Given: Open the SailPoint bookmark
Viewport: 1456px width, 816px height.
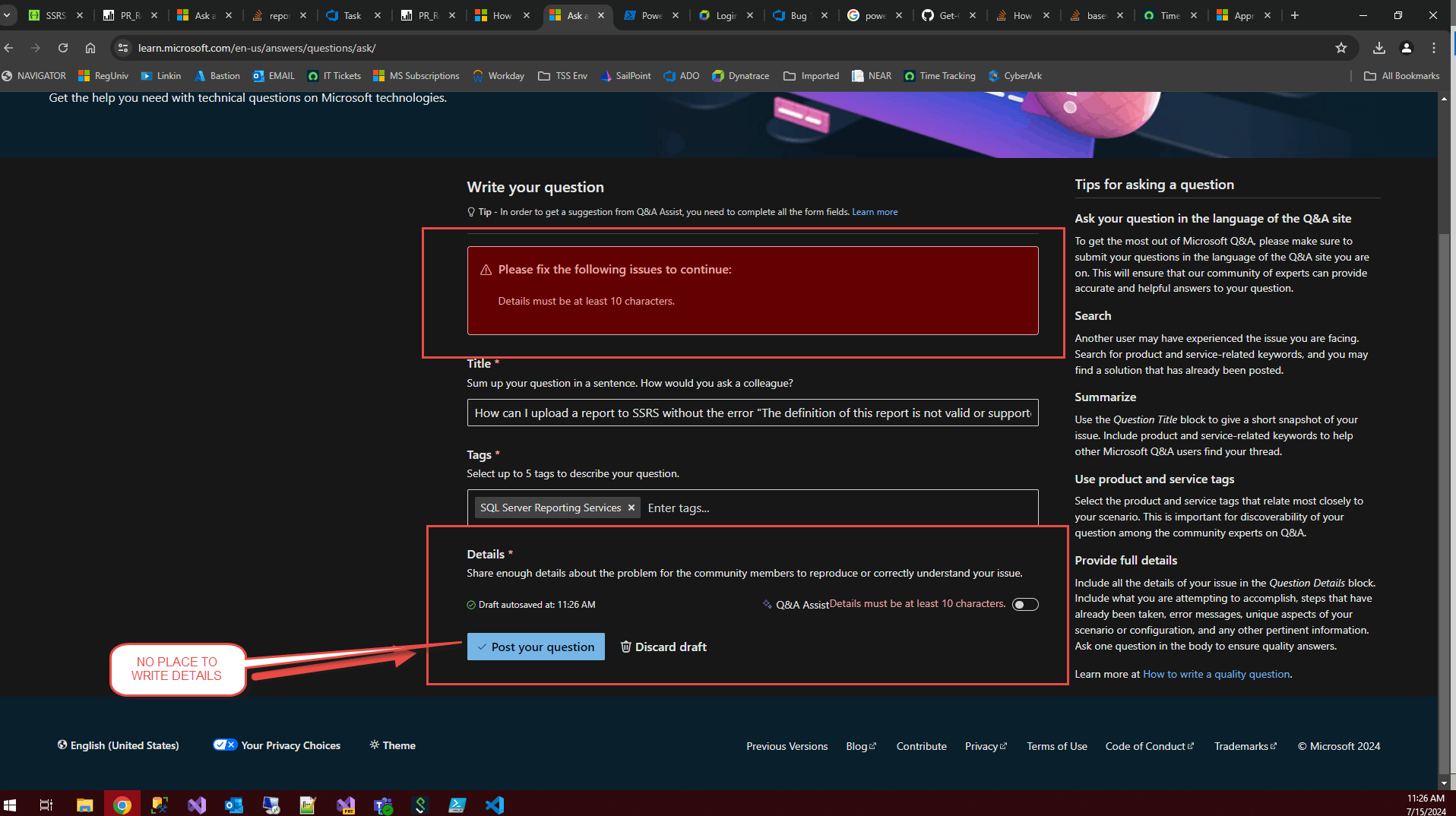Looking at the screenshot, I should 625,75.
